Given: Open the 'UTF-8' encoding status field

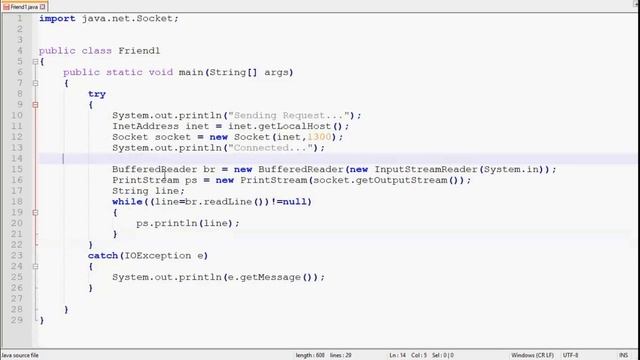Looking at the screenshot, I should (x=571, y=355).
